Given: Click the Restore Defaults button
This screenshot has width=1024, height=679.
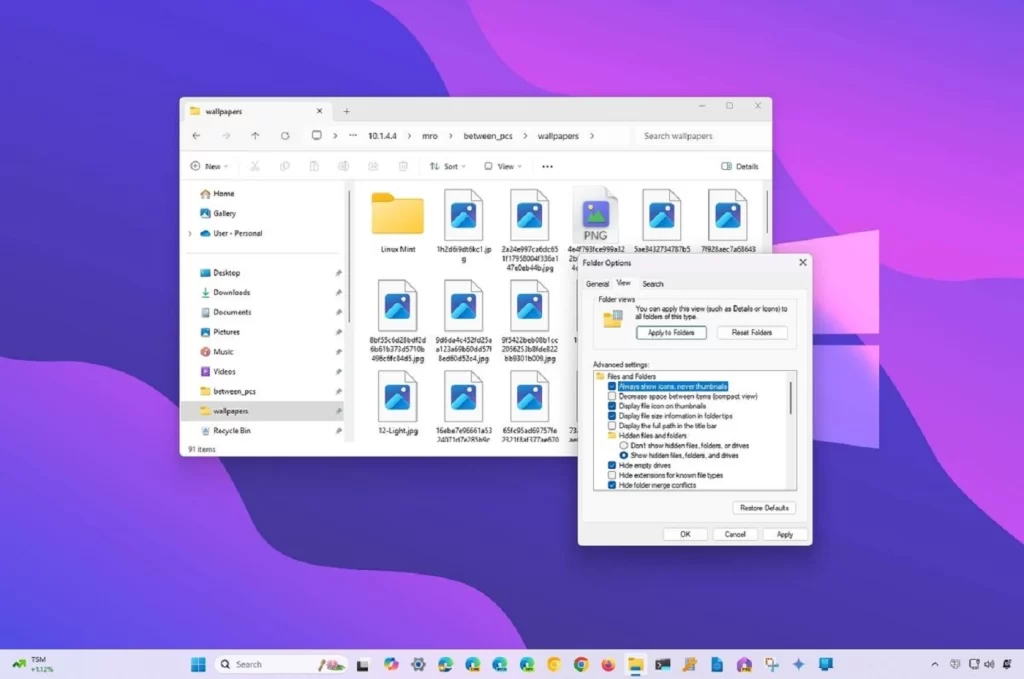Looking at the screenshot, I should [x=764, y=508].
